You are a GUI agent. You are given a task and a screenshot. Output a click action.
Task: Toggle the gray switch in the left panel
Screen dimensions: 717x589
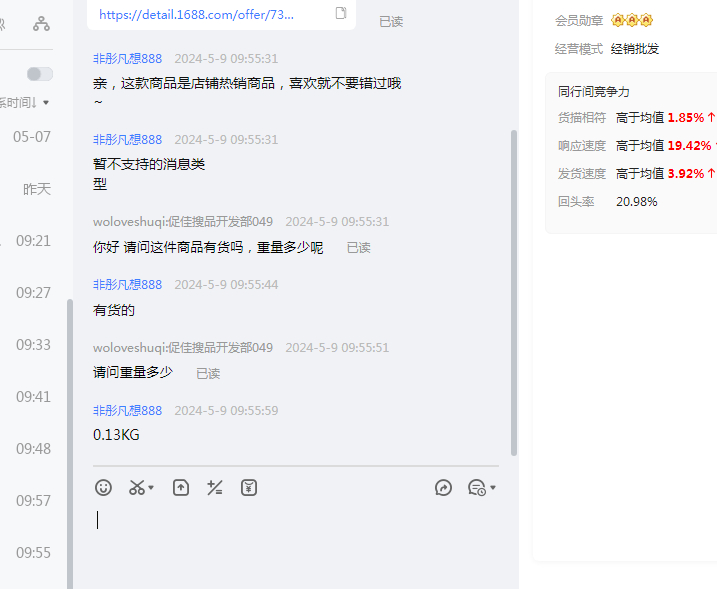point(40,74)
